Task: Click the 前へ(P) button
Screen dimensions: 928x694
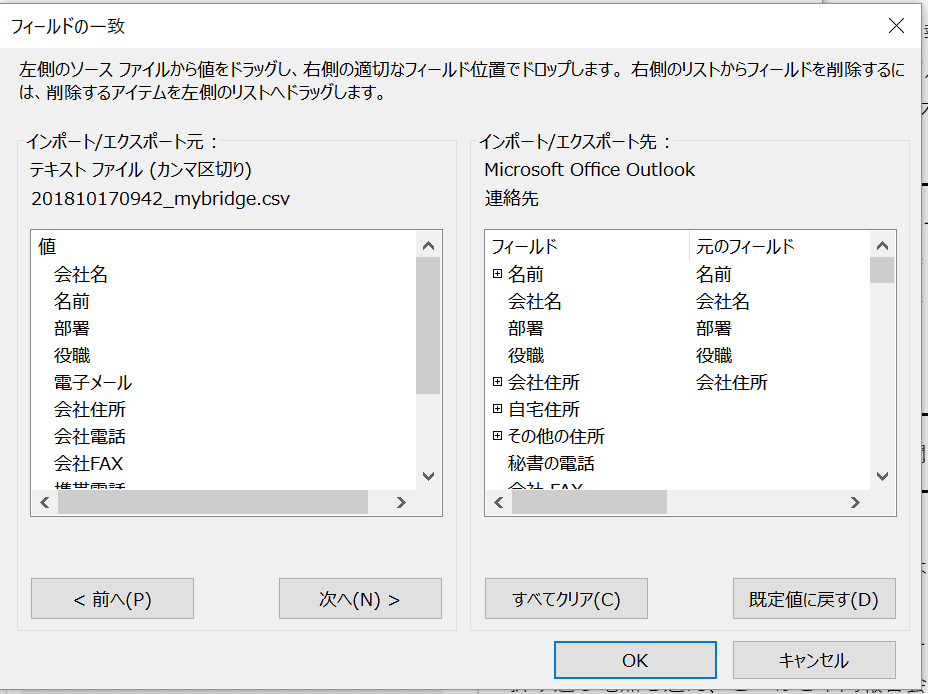Action: (112, 599)
